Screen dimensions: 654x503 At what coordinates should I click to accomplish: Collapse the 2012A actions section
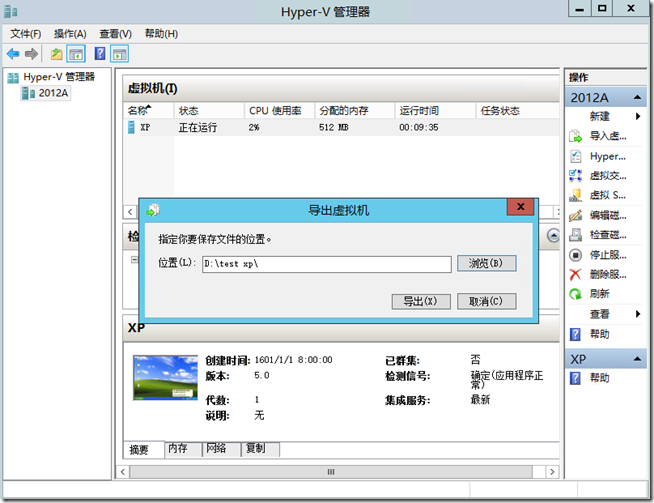[x=637, y=98]
